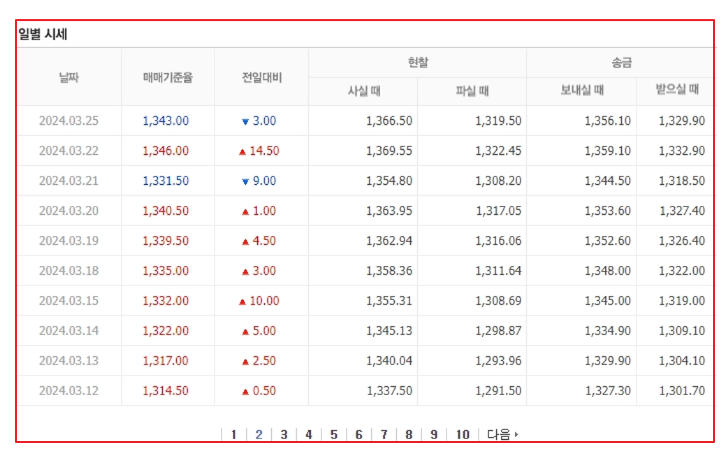Click base rate 1,332.00

[166, 301]
